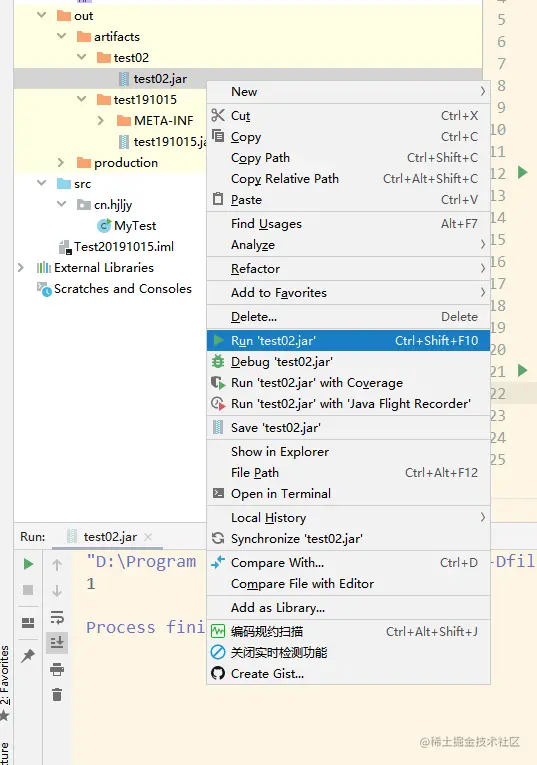The height and width of the screenshot is (765, 537).
Task: Collapse the out folder
Action: (42, 15)
